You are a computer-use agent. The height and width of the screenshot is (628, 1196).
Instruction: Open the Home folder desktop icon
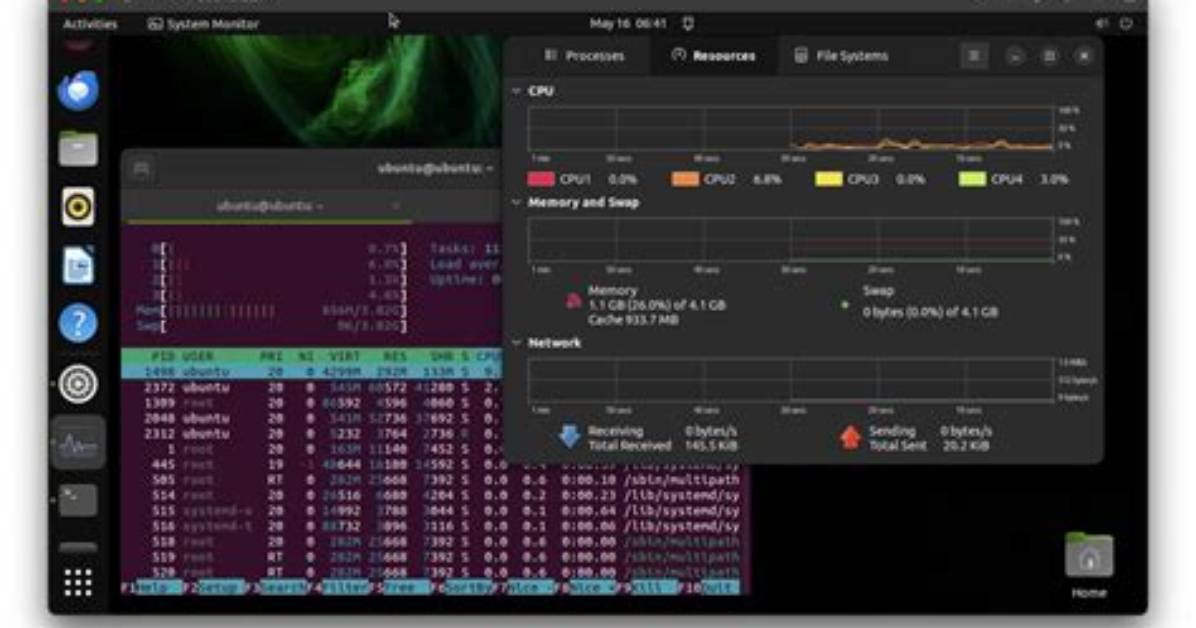point(1089,565)
